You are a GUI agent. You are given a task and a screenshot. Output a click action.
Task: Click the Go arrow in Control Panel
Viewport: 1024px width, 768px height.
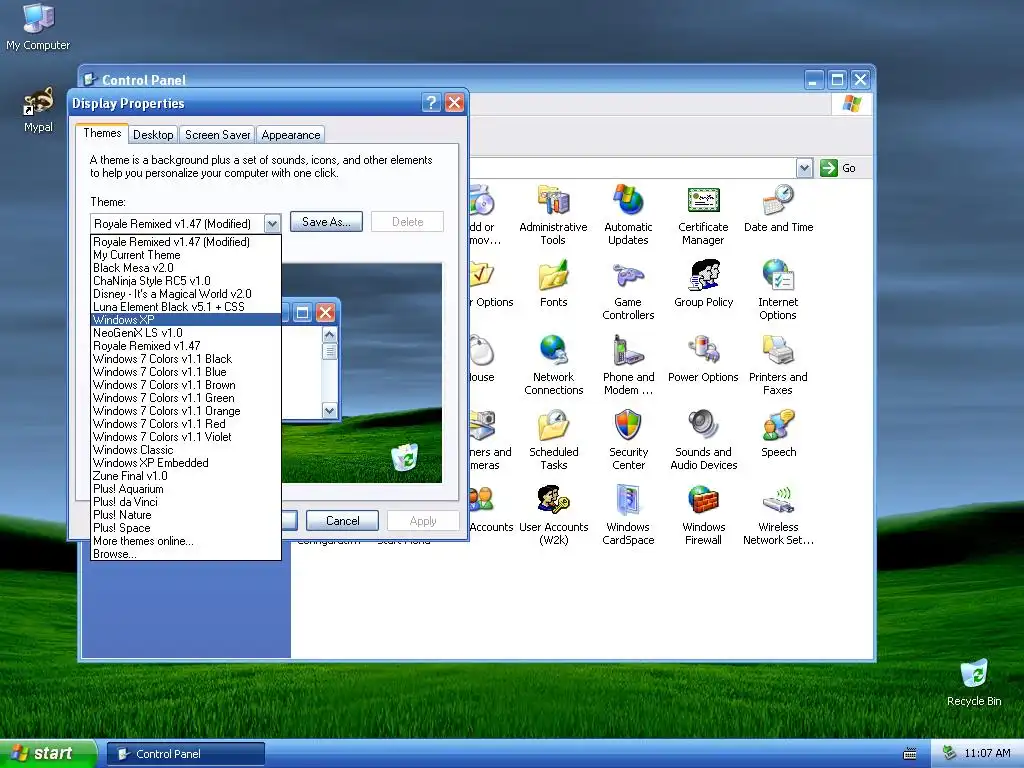pos(829,168)
